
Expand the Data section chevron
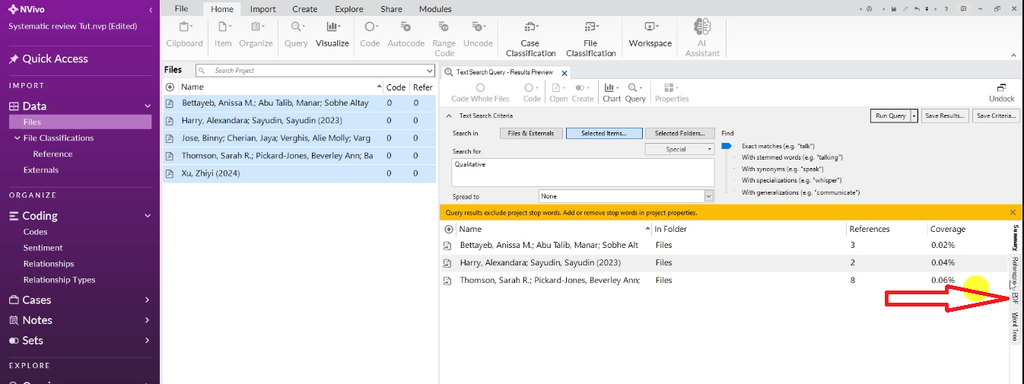(x=148, y=106)
